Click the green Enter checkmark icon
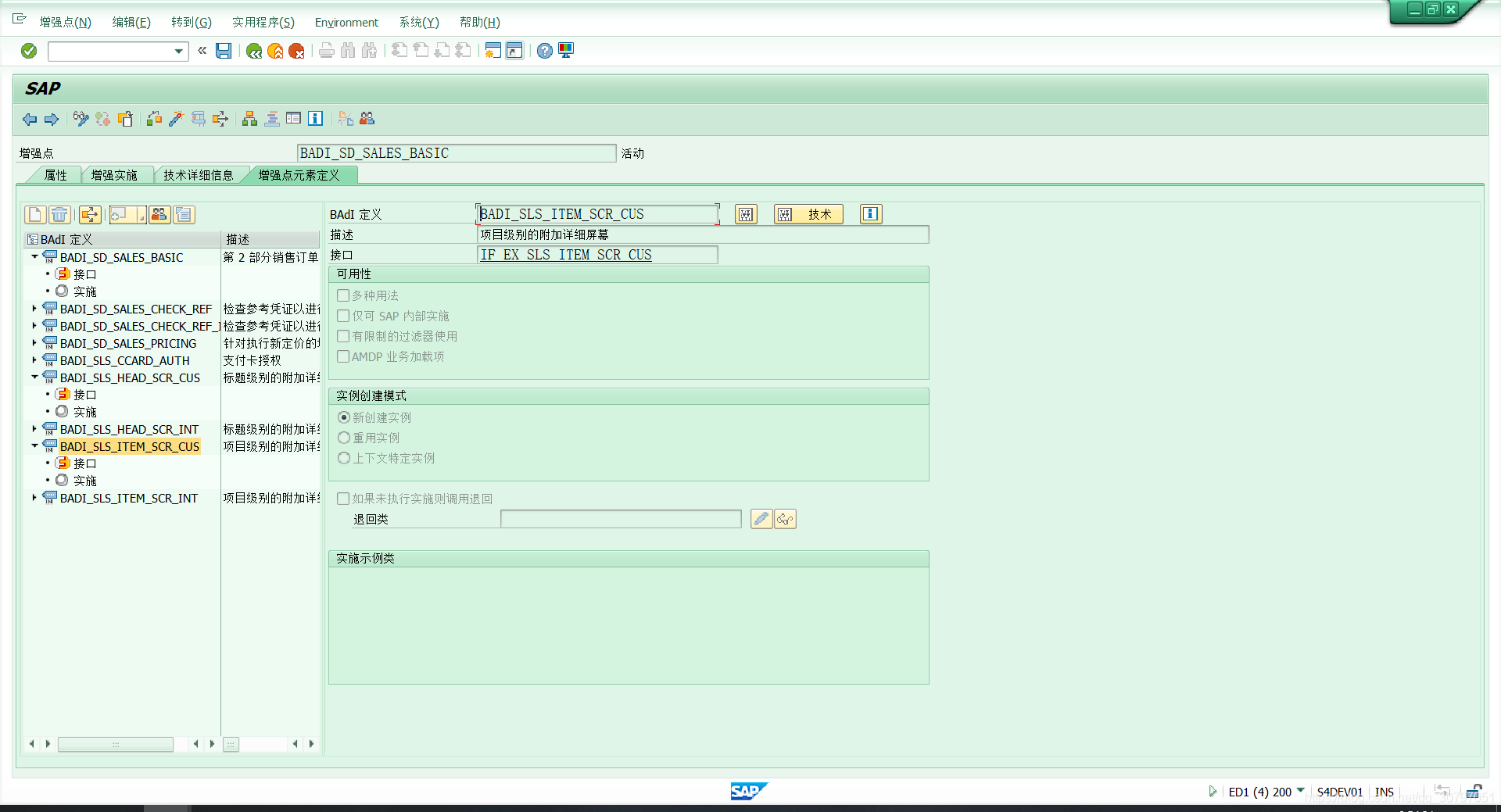 [29, 51]
